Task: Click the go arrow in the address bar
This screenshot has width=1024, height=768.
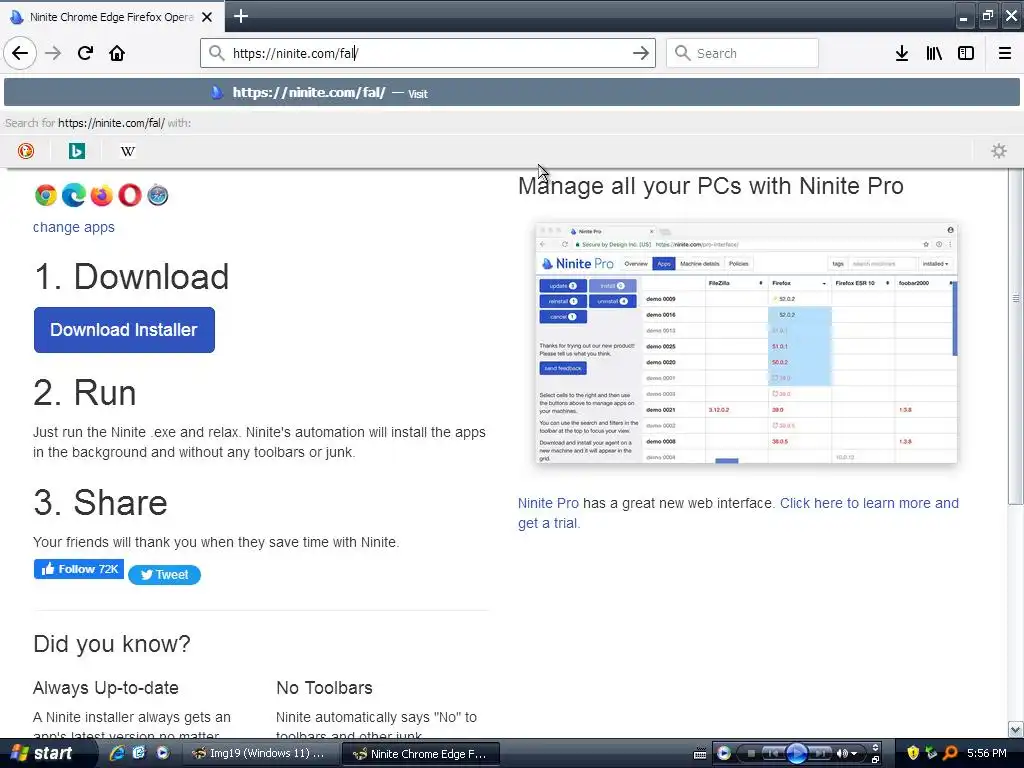Action: [641, 53]
